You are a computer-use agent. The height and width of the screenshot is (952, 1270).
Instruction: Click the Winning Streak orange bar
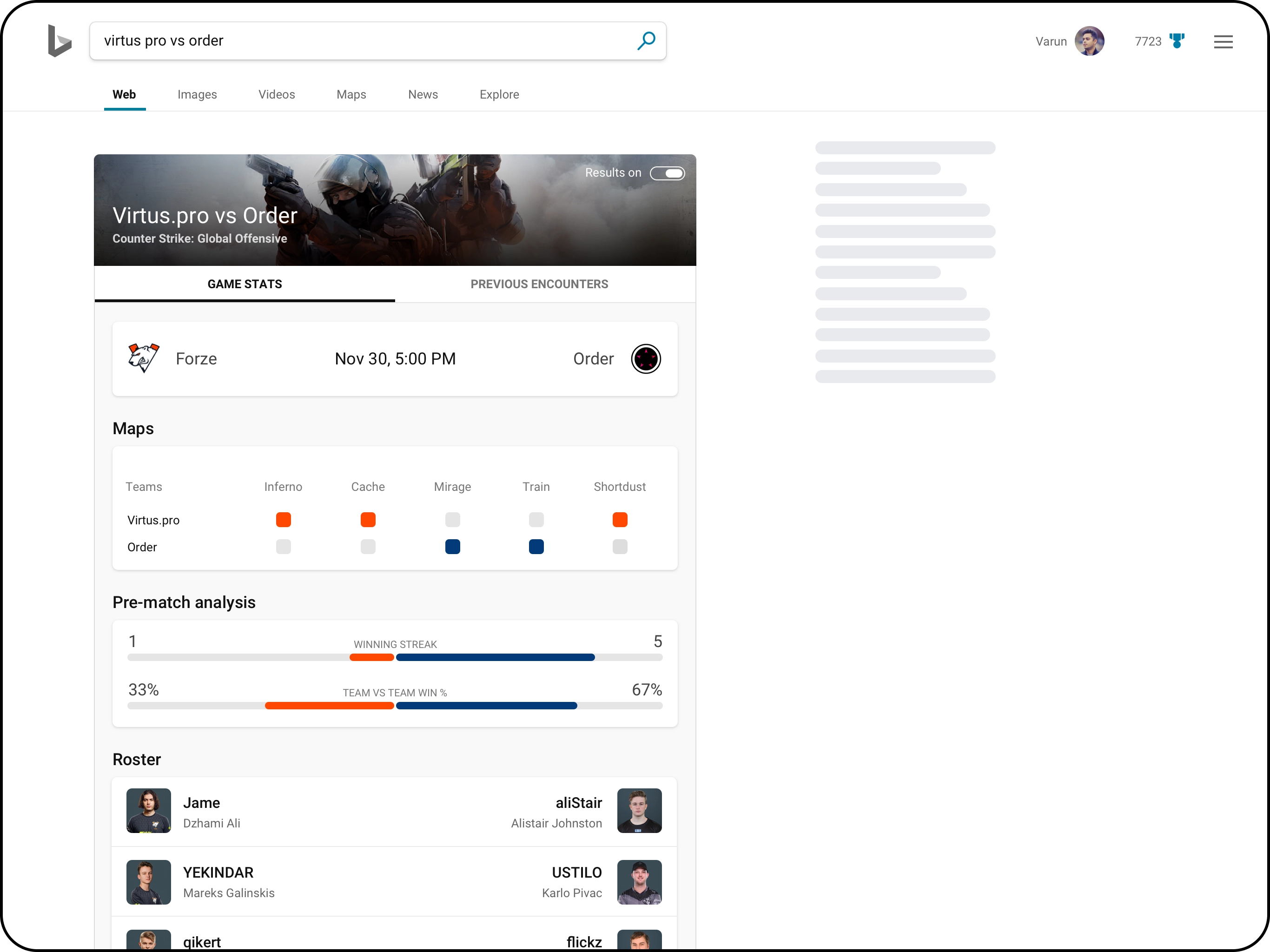click(x=372, y=657)
